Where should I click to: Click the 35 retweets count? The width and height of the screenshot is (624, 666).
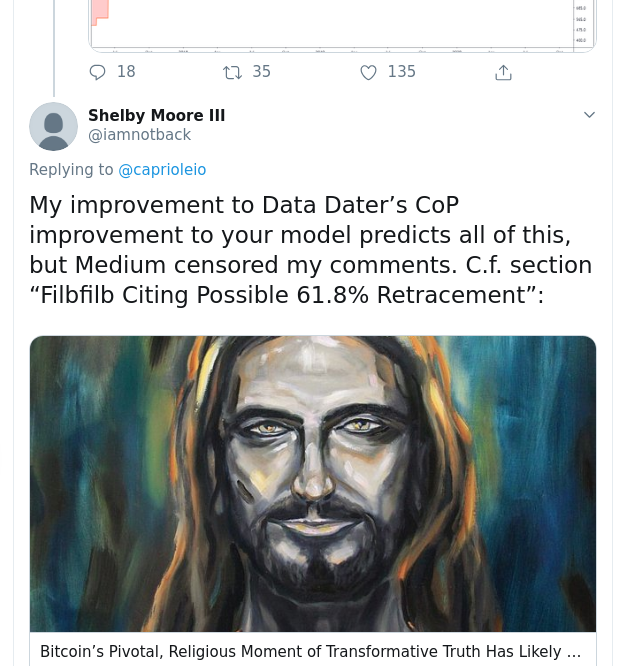(x=261, y=72)
